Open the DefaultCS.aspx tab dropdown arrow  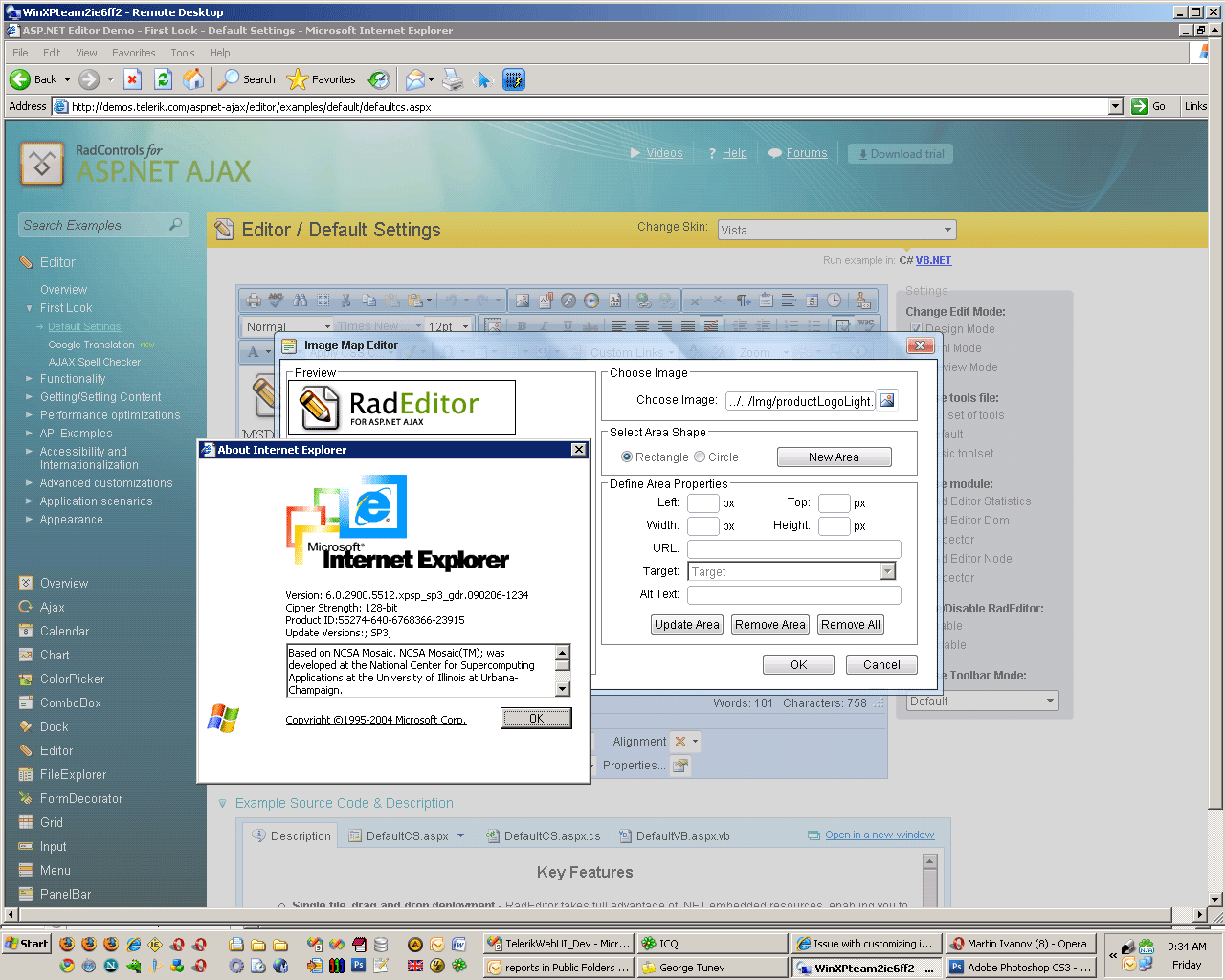pyautogui.click(x=460, y=835)
